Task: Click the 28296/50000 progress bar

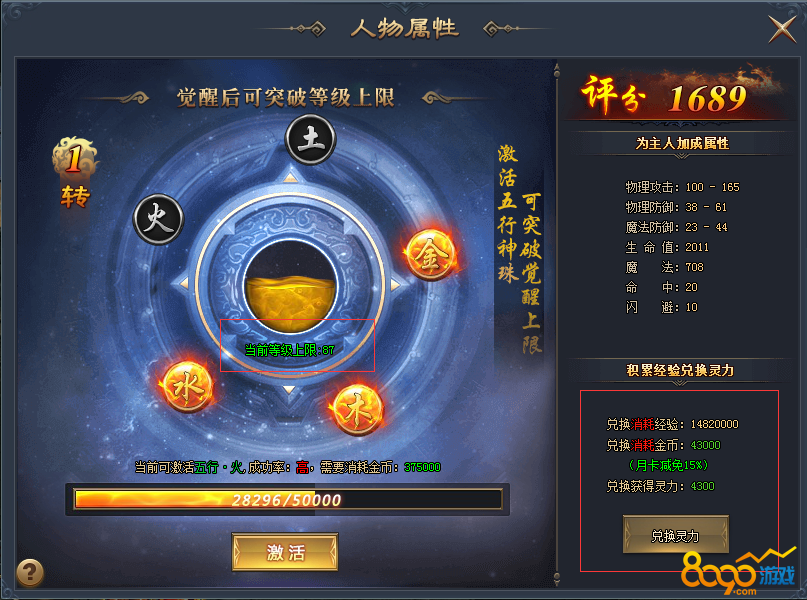Action: (x=288, y=499)
